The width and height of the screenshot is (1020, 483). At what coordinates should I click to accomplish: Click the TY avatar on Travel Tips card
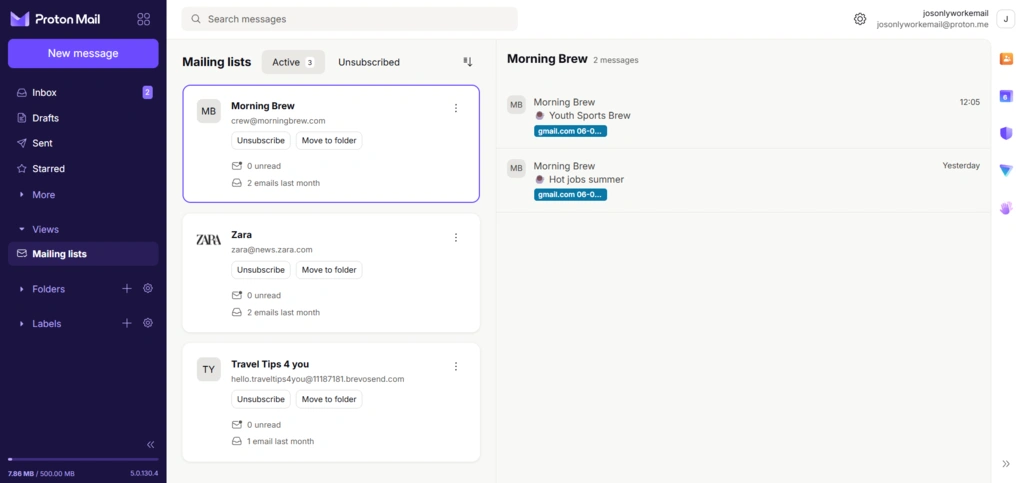209,370
